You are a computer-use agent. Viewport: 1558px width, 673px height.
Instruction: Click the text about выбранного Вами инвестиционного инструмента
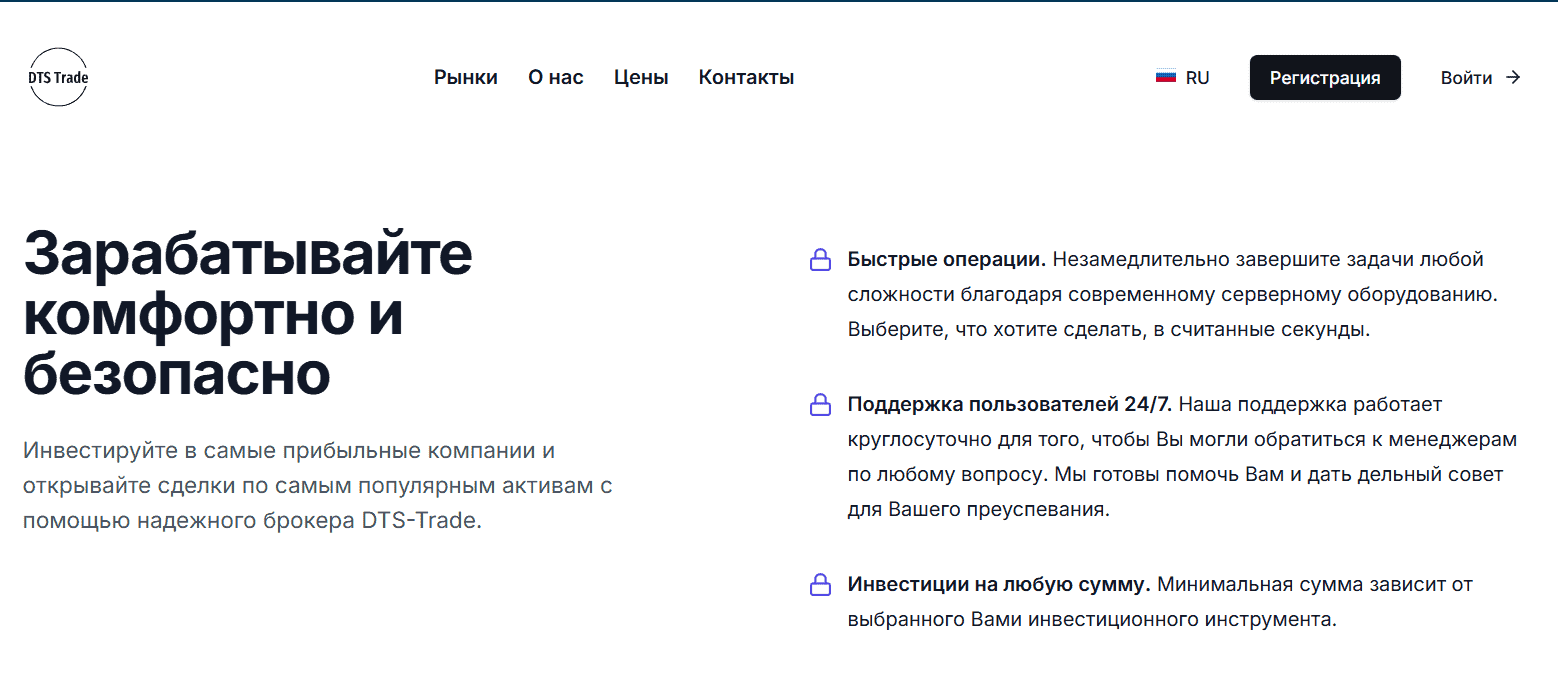click(1091, 619)
